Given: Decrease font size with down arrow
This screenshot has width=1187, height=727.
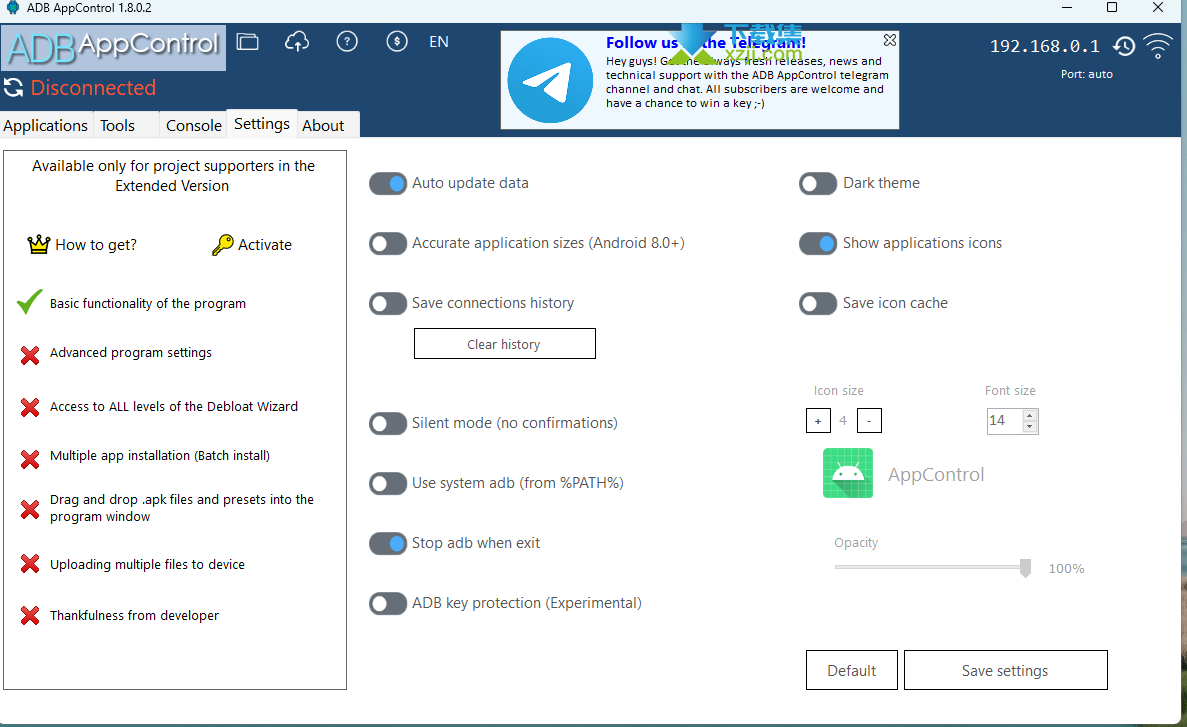Looking at the screenshot, I should pos(1030,426).
